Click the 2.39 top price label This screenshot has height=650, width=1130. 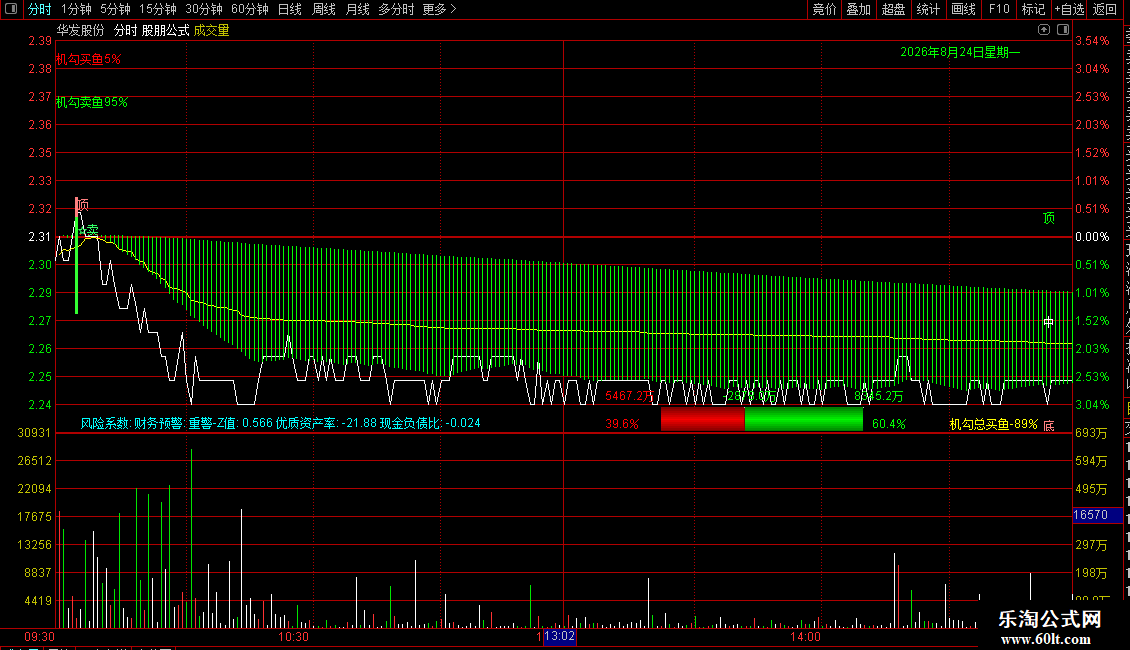[x=40, y=41]
